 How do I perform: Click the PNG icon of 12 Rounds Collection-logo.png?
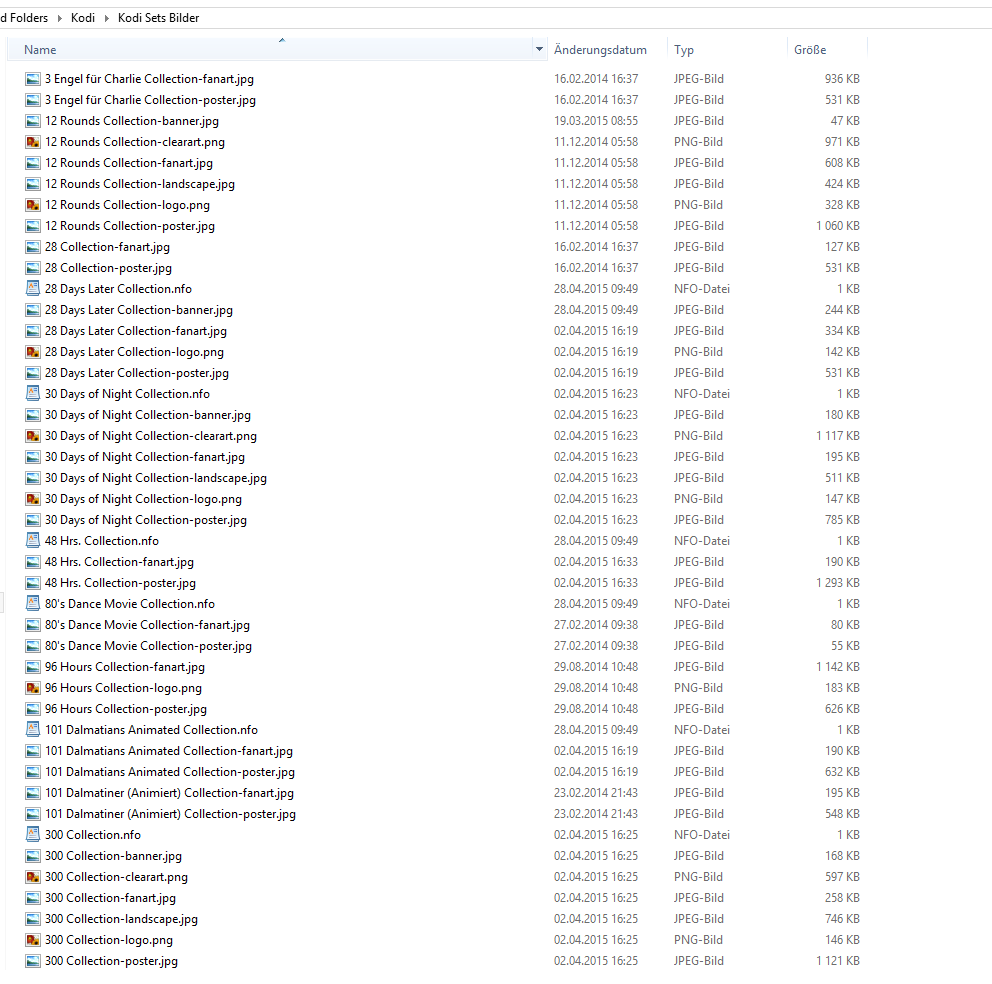pyautogui.click(x=33, y=205)
